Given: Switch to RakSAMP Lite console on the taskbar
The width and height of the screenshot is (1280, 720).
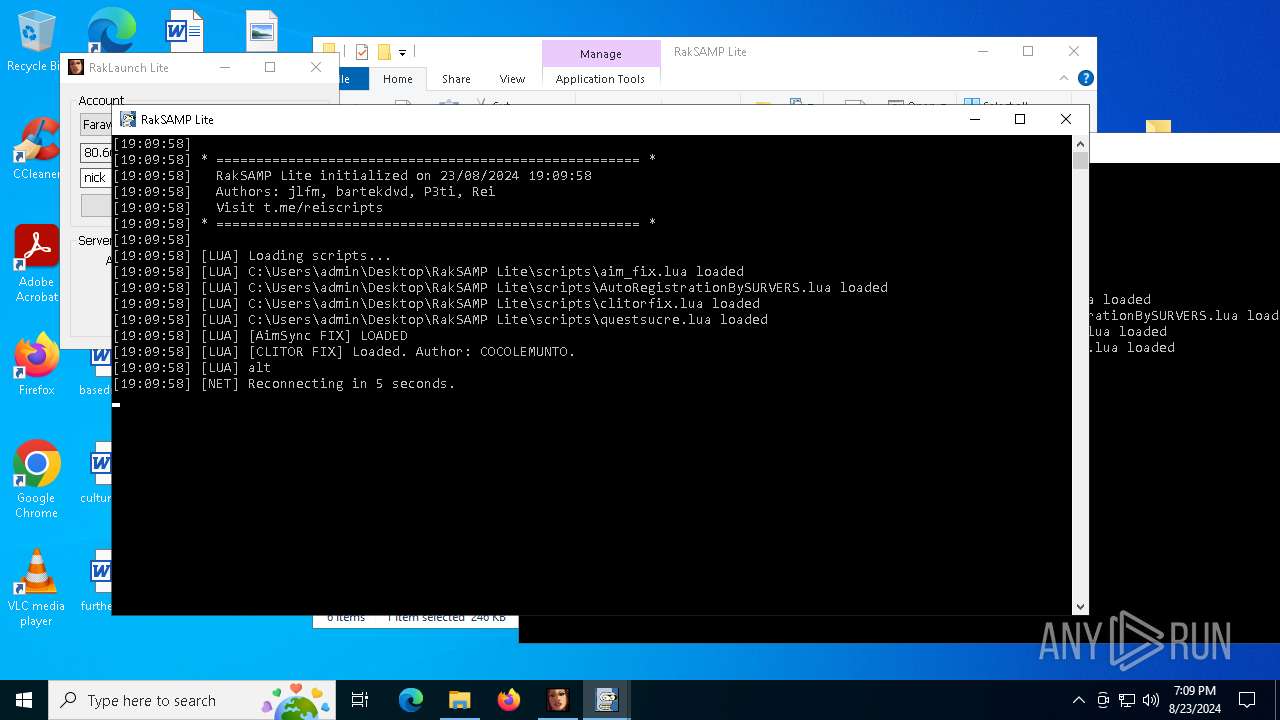Looking at the screenshot, I should pyautogui.click(x=606, y=700).
